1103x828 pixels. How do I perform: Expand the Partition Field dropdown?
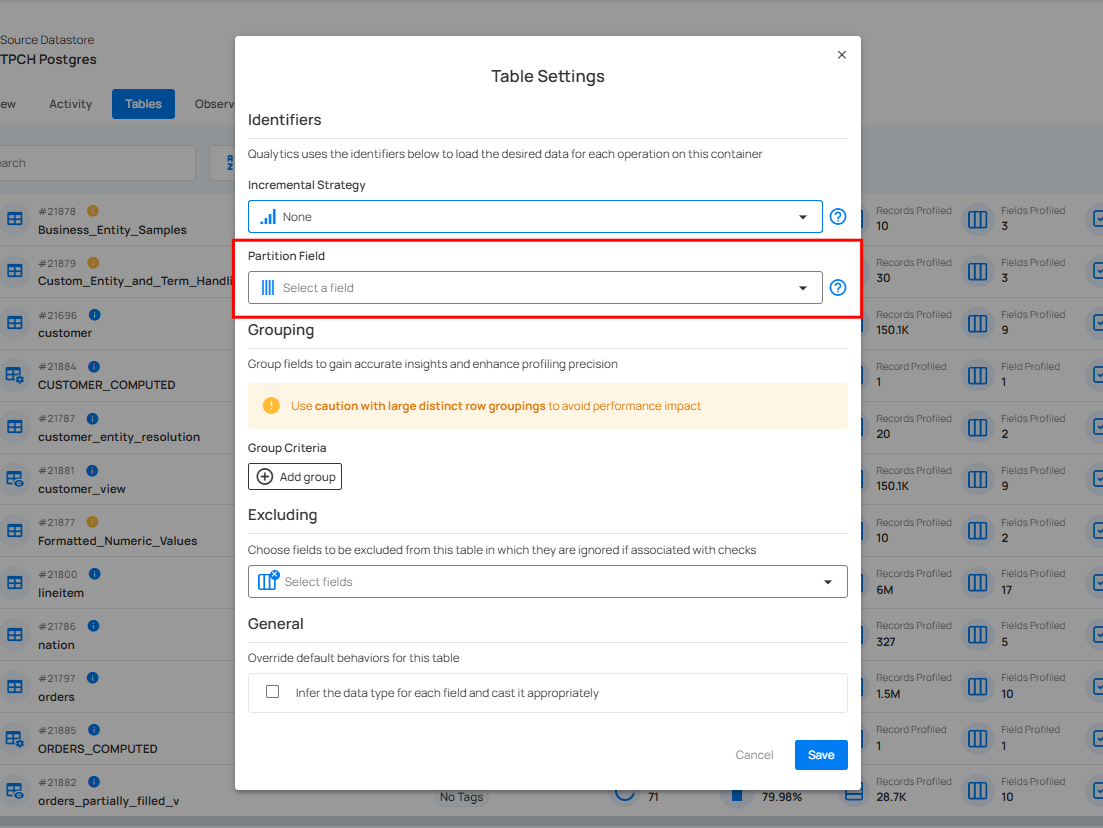[535, 288]
